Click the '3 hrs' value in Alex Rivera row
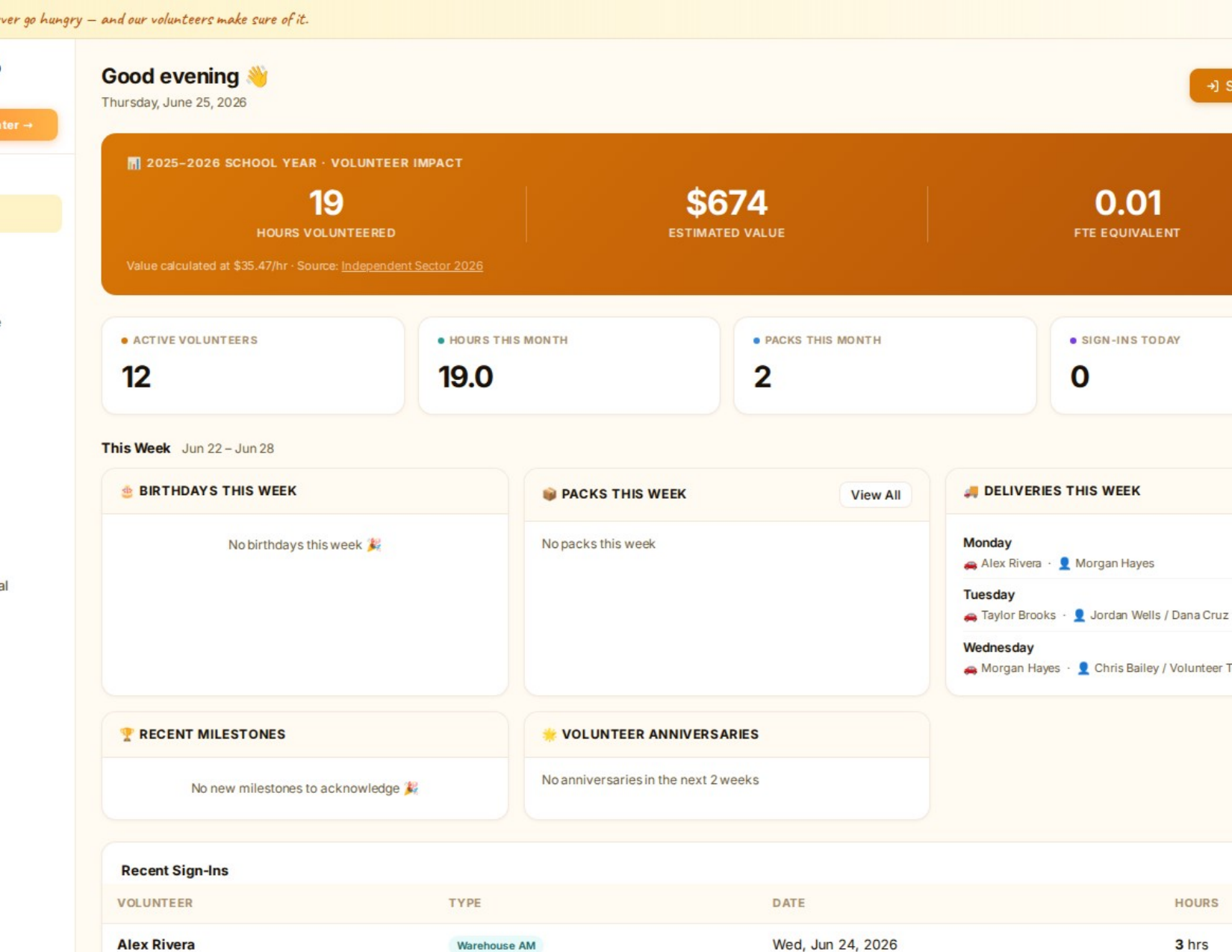Image resolution: width=1232 pixels, height=952 pixels. click(x=1192, y=945)
